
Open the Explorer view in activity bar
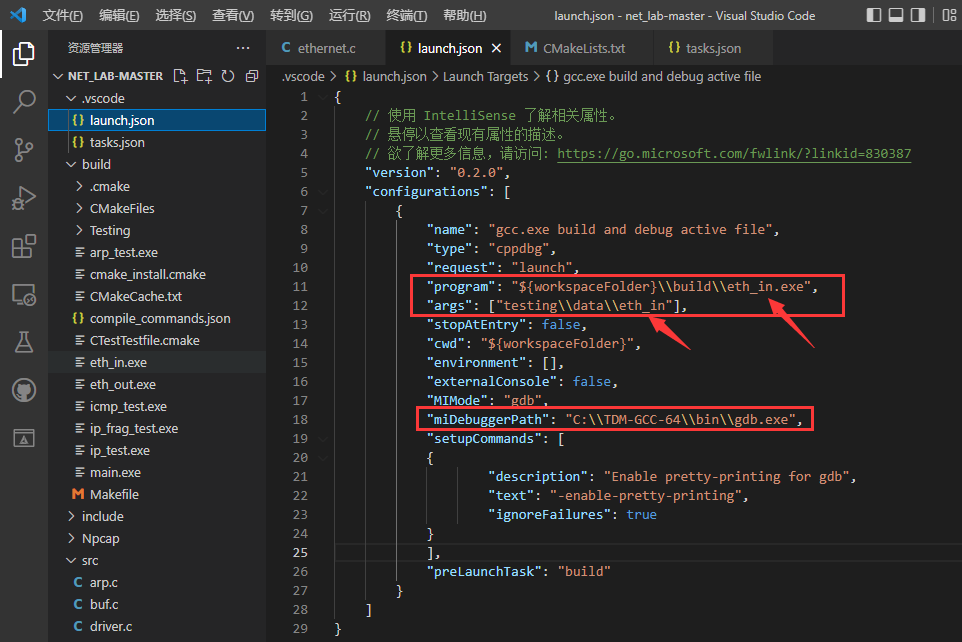(x=23, y=54)
